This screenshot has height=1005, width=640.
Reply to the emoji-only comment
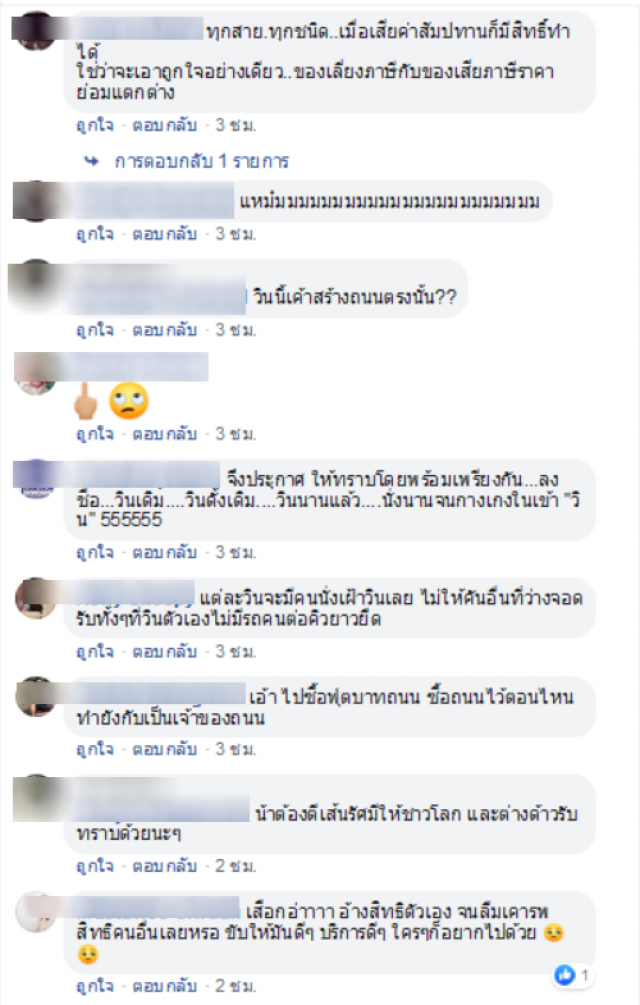click(x=165, y=434)
